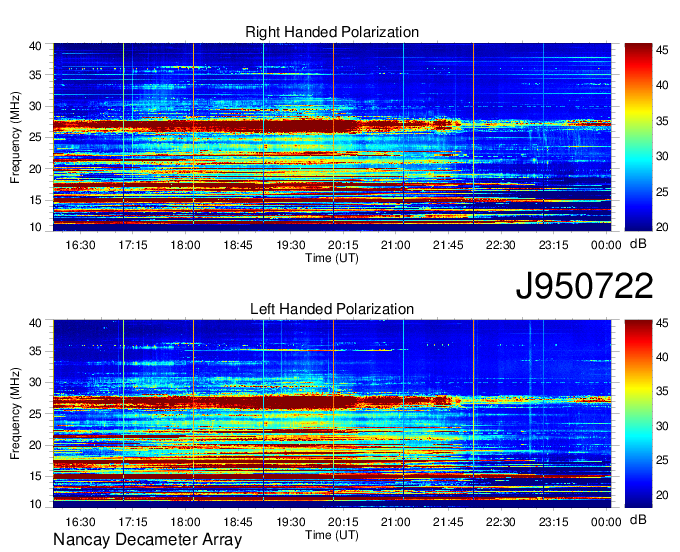The image size is (680, 552).
Task: Click the 20 MHz tick of Right Handed plot
Action: click(x=35, y=169)
